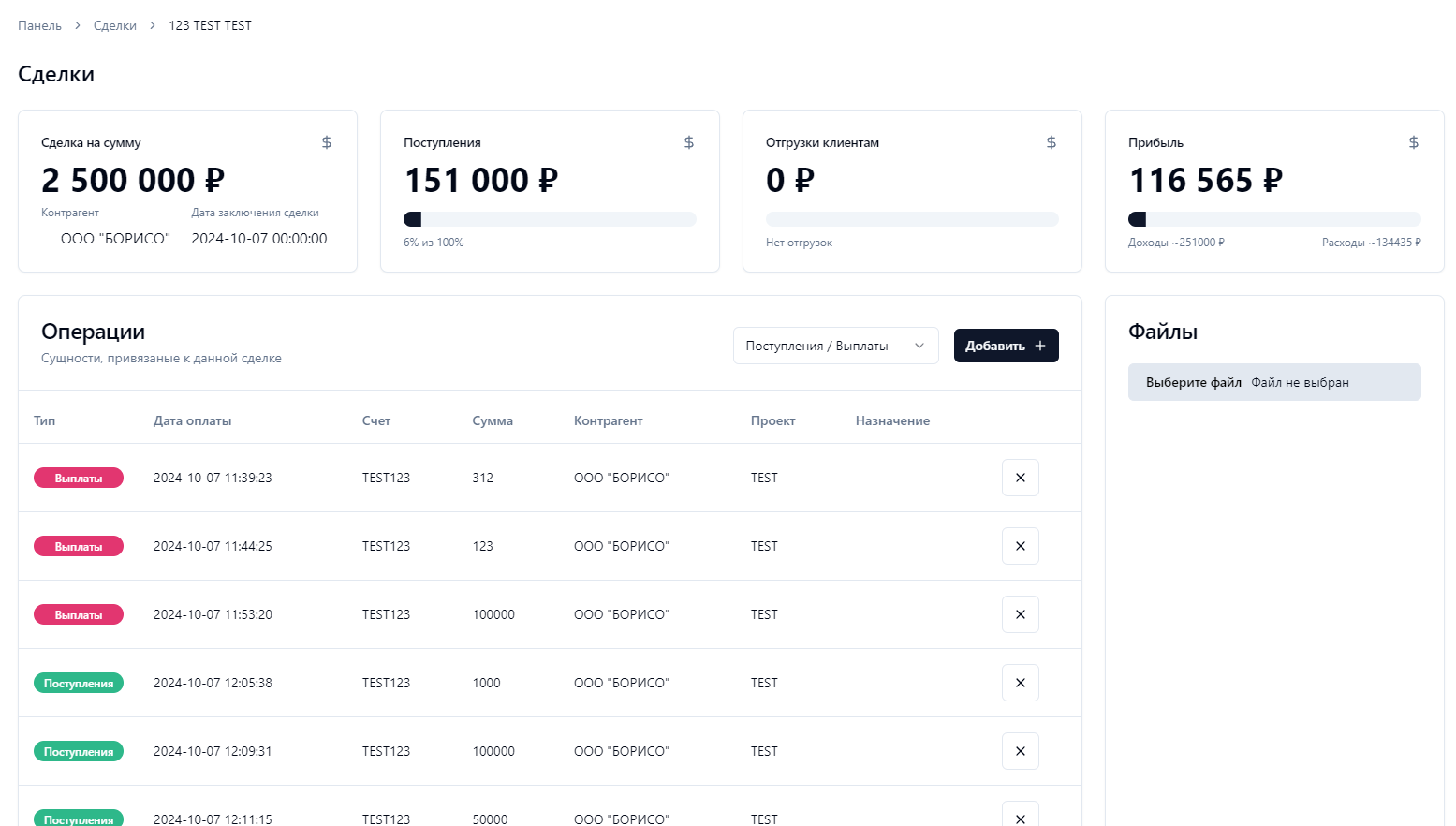Remove the Выплаты operation dated 11:53:20
1456x826 pixels.
point(1021,614)
